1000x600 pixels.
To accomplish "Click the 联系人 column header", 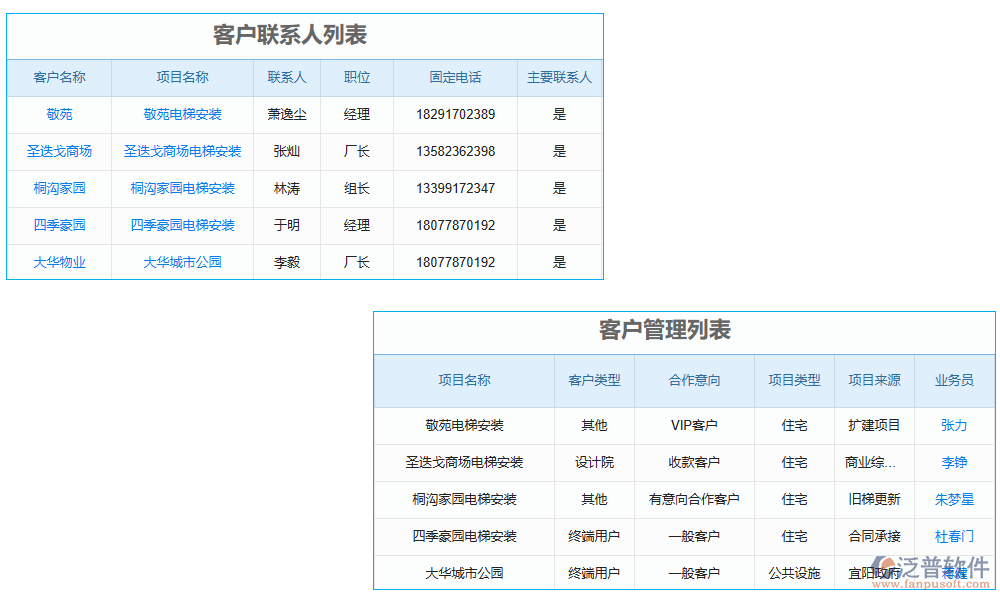I will 287,77.
